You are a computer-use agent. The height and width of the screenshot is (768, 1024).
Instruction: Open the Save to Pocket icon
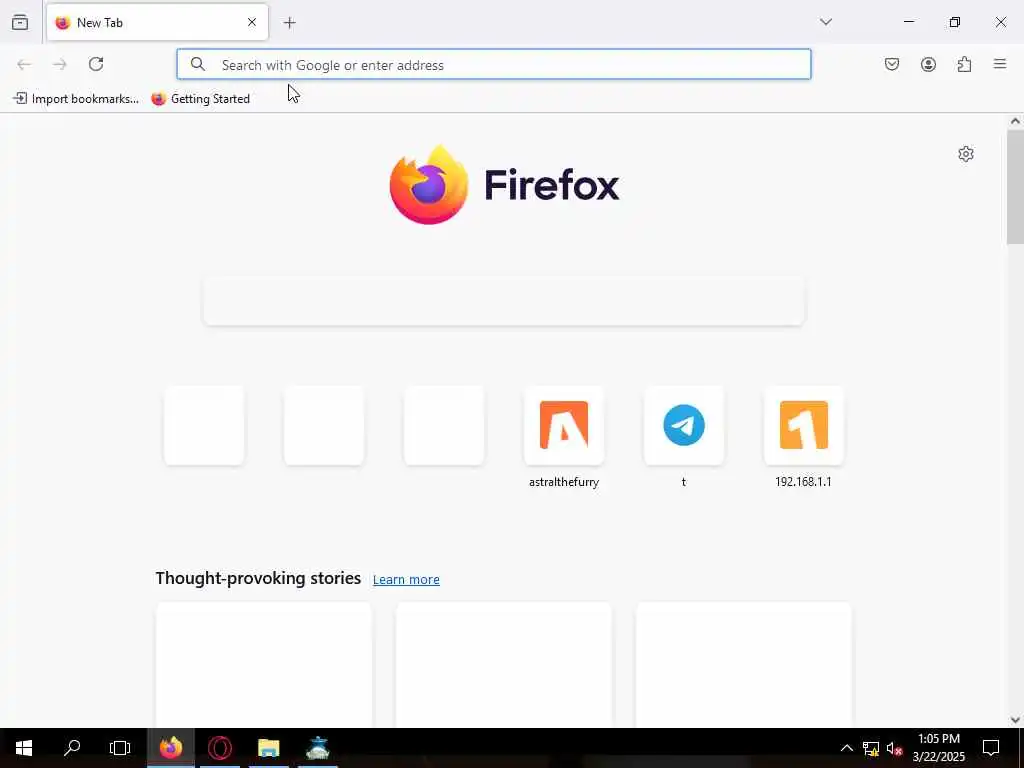891,64
